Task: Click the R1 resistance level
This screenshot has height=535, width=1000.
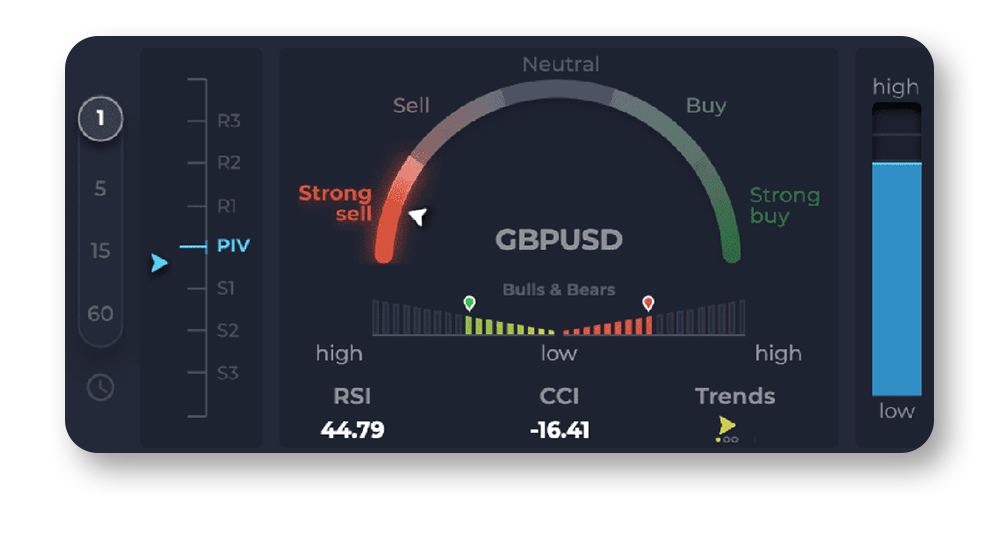Action: pos(228,206)
